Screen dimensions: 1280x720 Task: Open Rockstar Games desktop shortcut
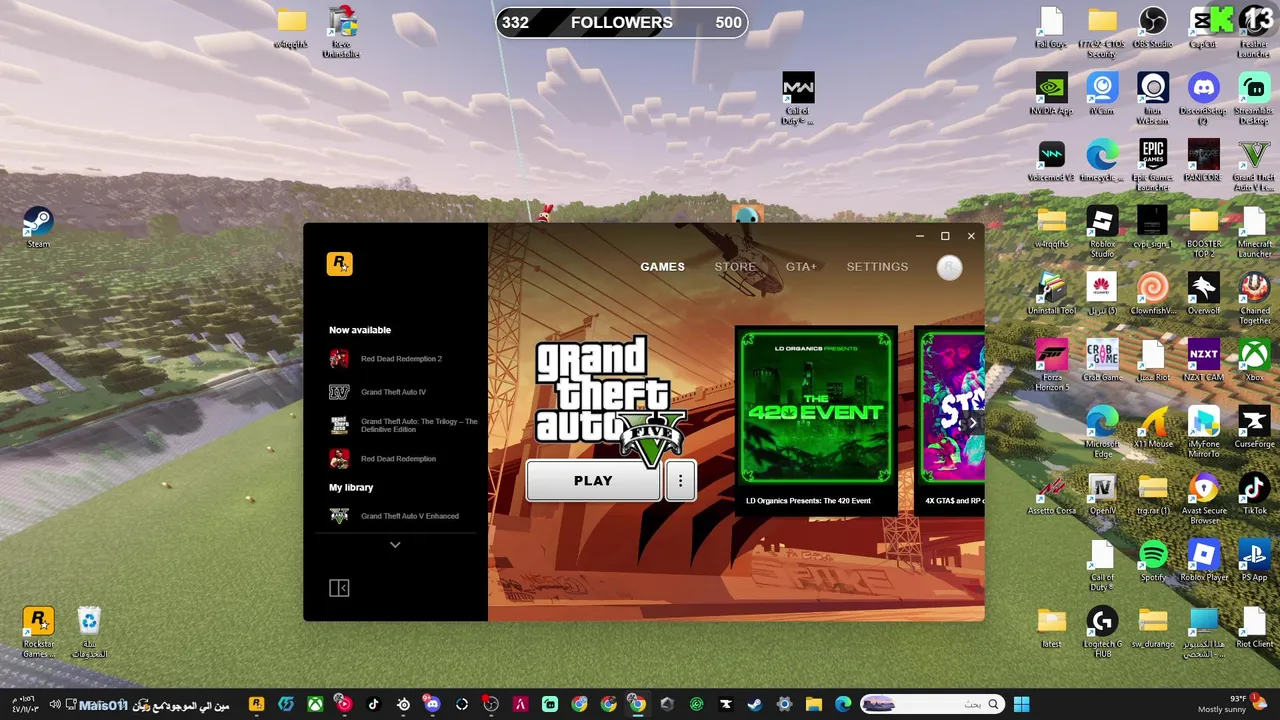point(38,632)
